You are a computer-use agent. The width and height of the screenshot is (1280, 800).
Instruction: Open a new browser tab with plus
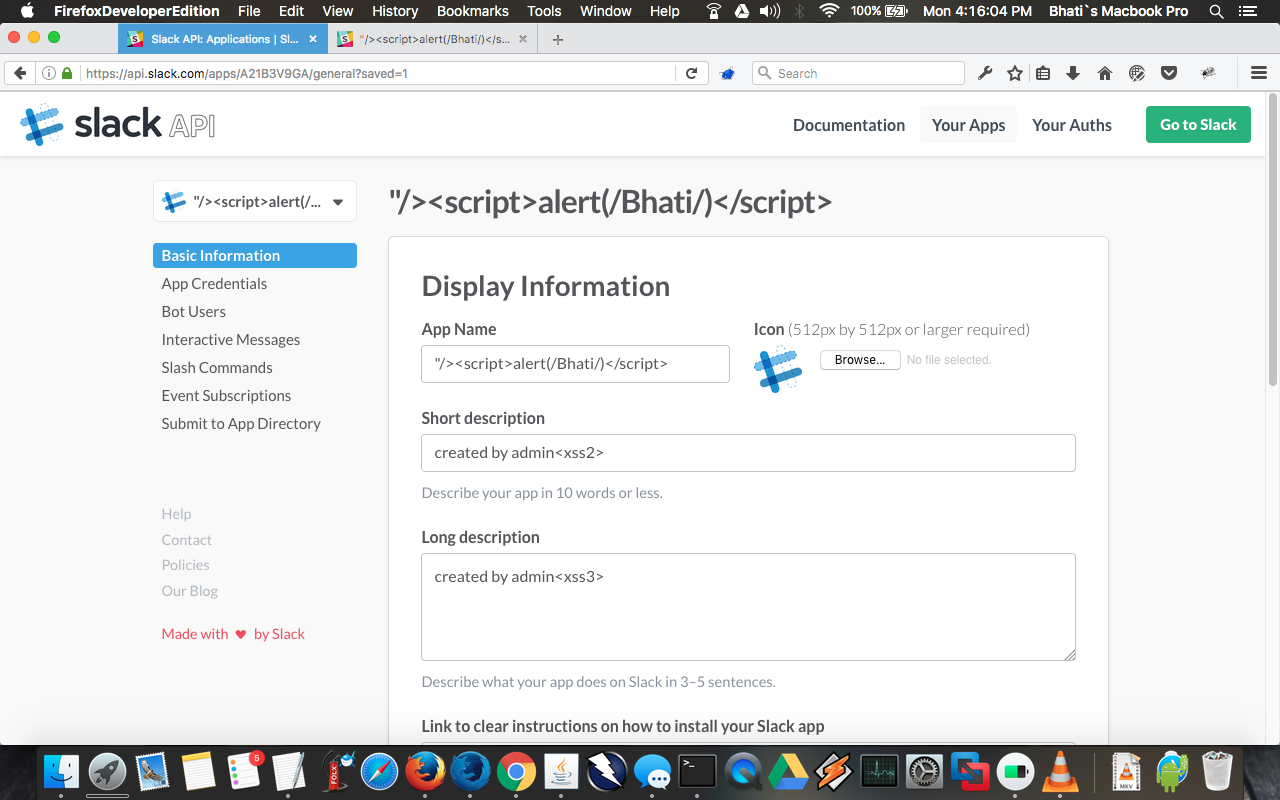click(558, 39)
